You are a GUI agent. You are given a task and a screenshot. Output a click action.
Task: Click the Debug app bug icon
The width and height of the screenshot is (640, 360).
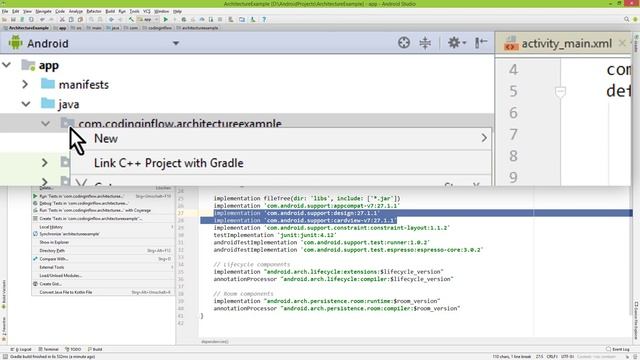(x=184, y=19)
